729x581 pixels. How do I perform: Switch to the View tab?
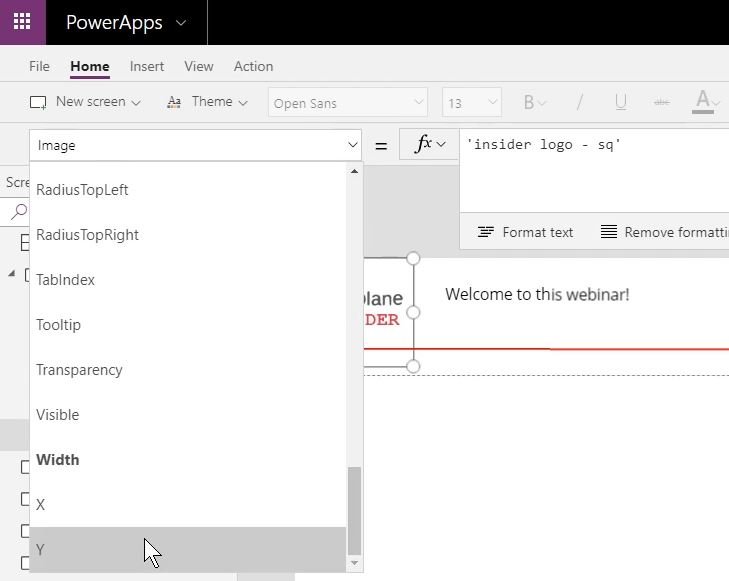point(199,66)
